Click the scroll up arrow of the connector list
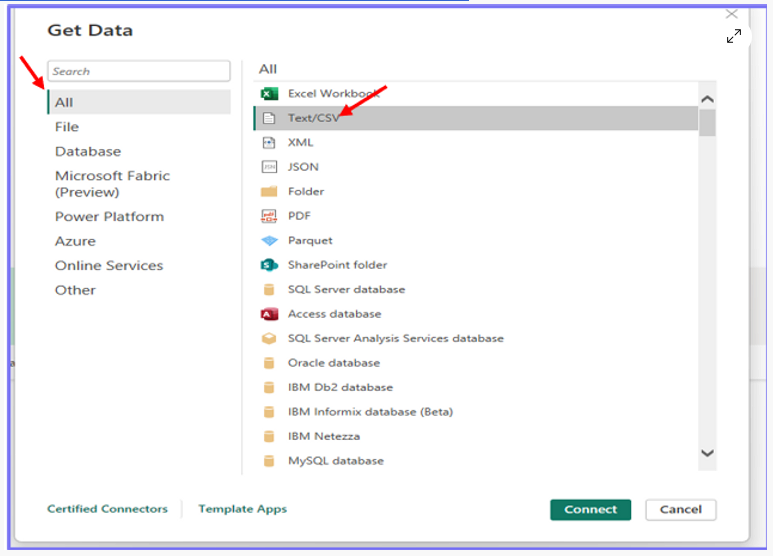 [707, 99]
